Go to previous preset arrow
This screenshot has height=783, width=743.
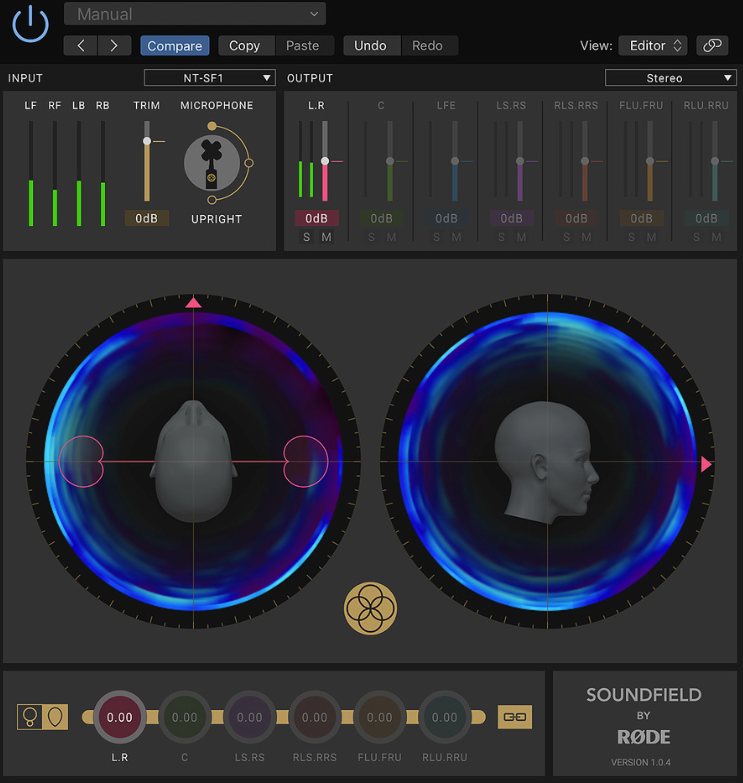point(81,46)
